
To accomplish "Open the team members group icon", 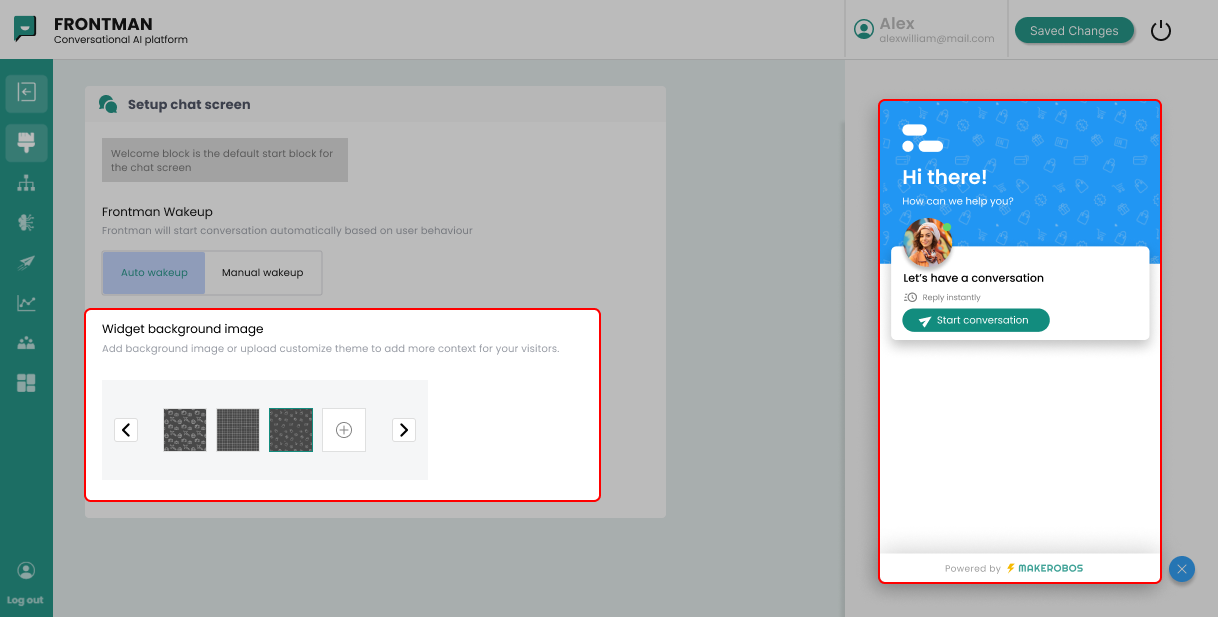I will point(26,343).
